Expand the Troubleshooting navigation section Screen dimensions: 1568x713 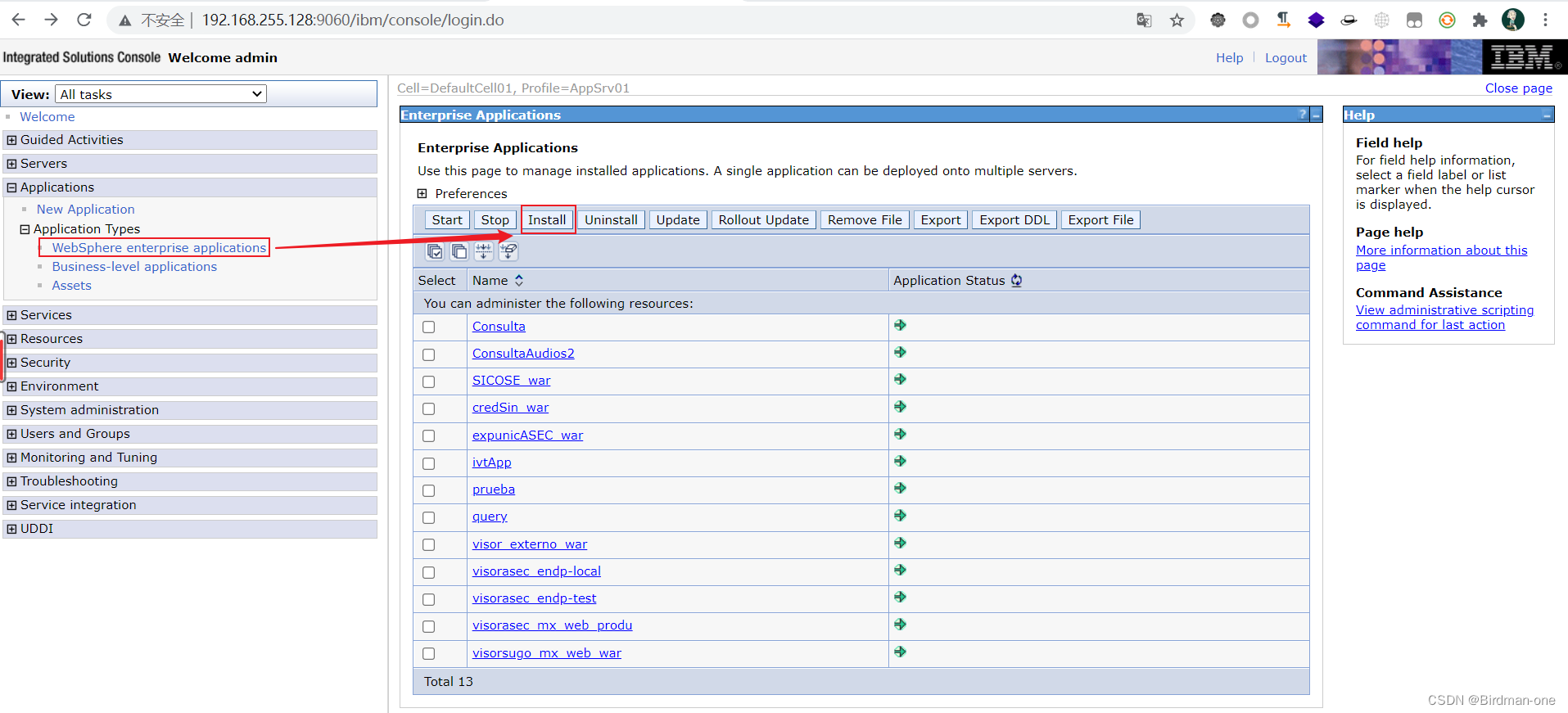[x=11, y=481]
